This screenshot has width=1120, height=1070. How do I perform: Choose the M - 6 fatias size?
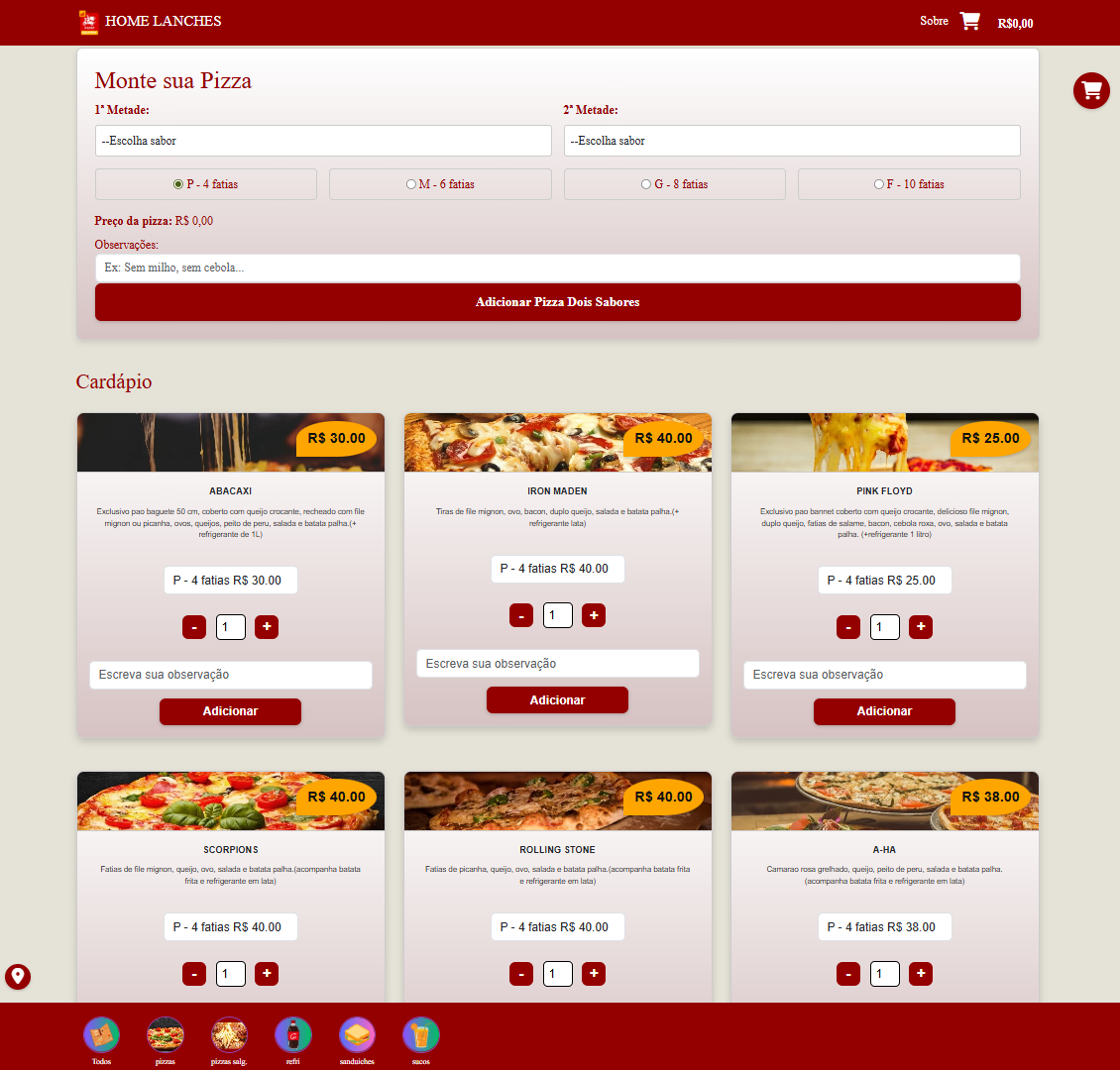click(411, 184)
